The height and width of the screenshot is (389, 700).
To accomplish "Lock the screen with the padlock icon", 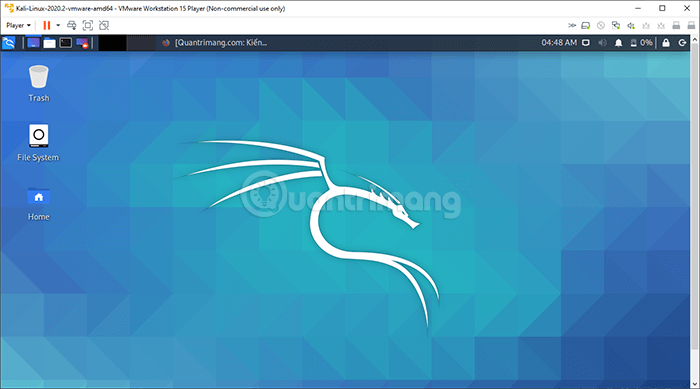I will tap(666, 43).
